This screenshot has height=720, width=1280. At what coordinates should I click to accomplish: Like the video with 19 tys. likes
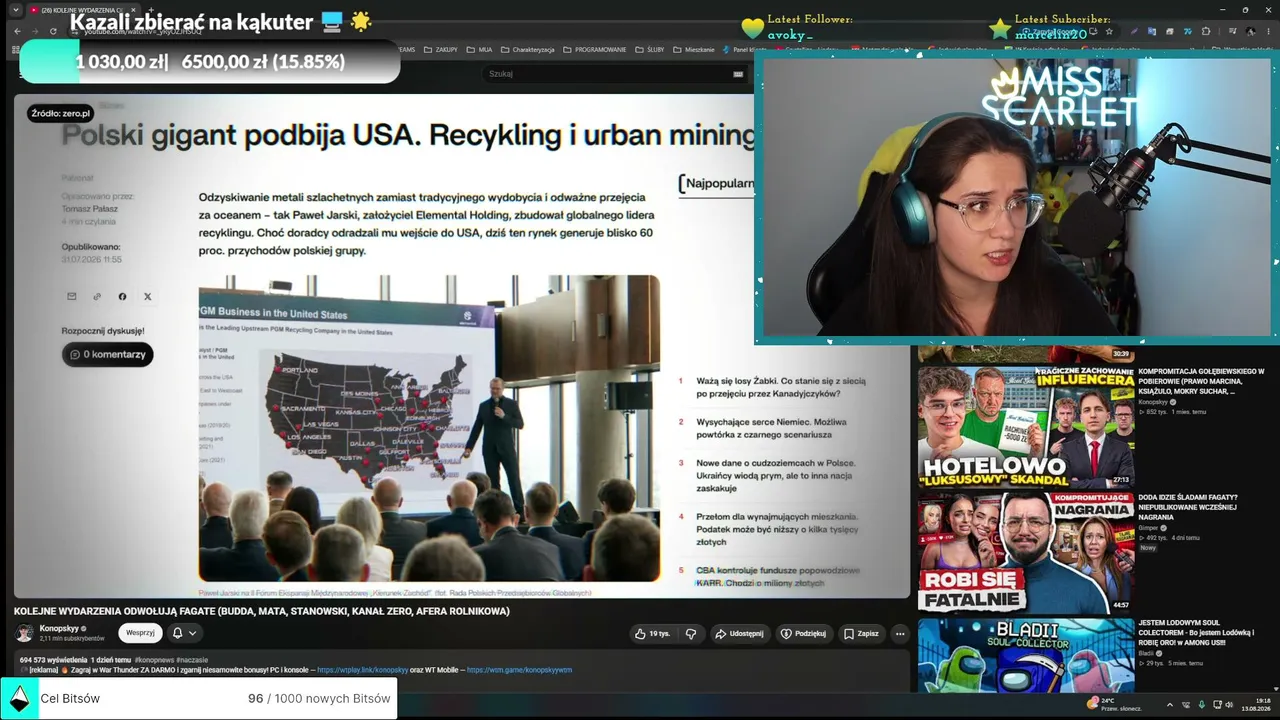click(652, 633)
